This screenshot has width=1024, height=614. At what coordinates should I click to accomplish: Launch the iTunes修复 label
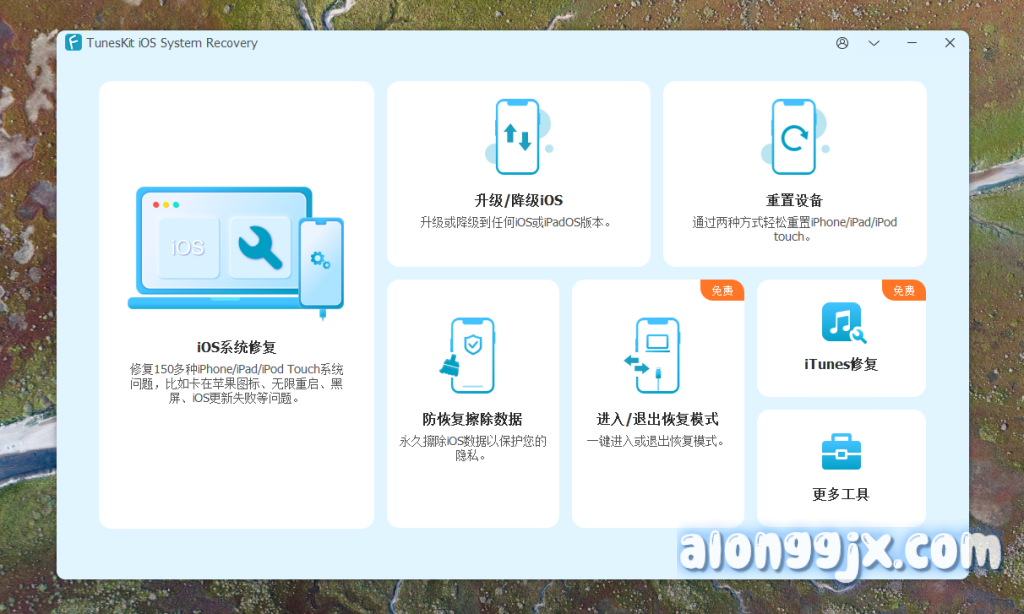(841, 364)
